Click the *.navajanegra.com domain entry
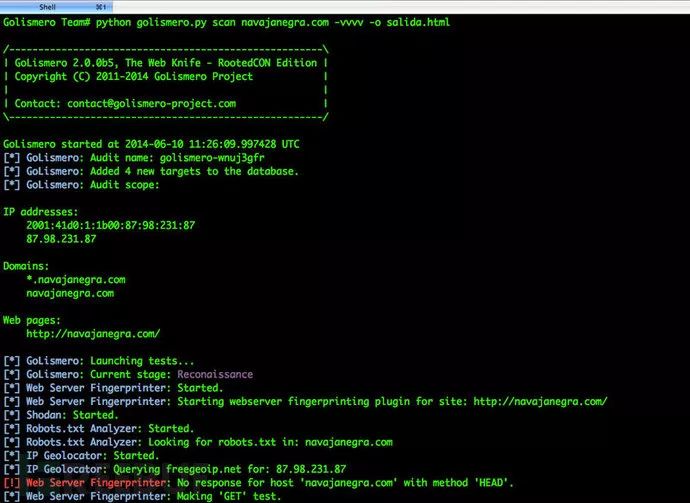 pos(76,280)
